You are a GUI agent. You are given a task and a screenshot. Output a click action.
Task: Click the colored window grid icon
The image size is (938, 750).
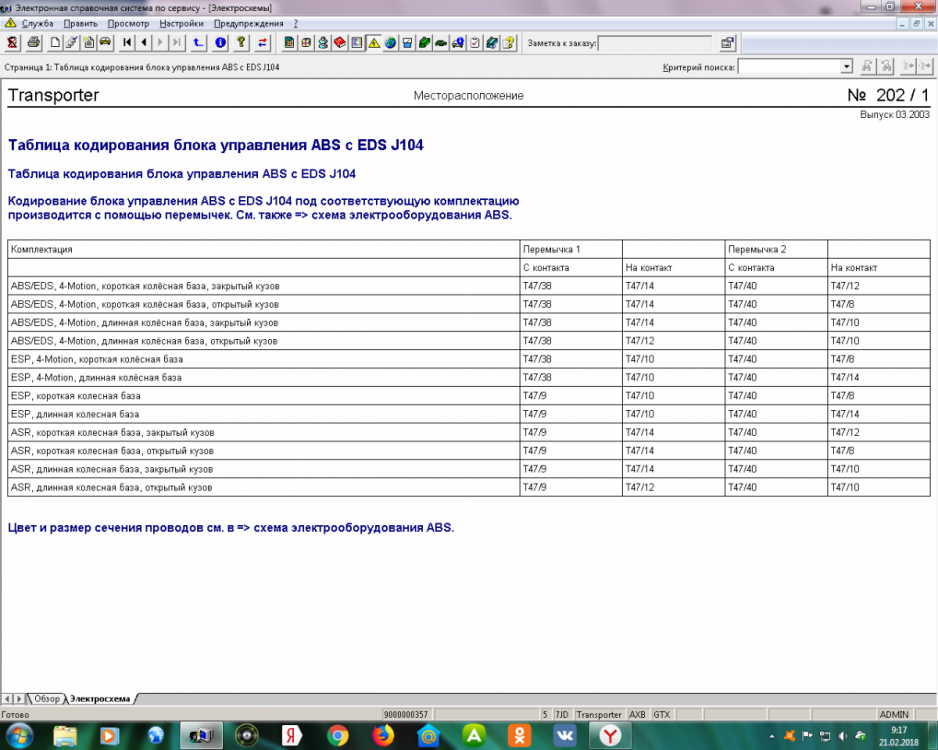[x=306, y=42]
